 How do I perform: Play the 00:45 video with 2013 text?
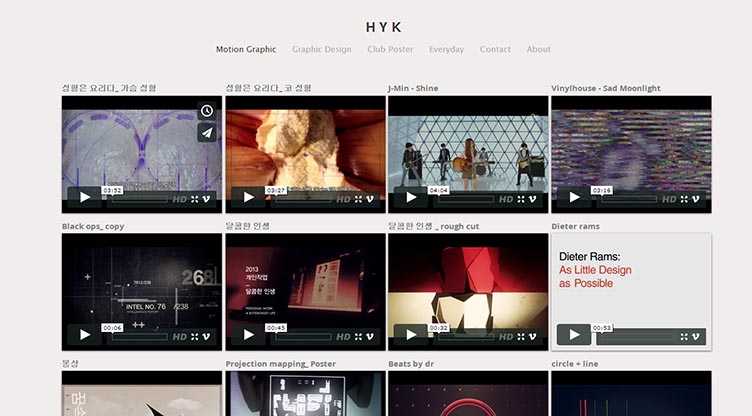(248, 334)
